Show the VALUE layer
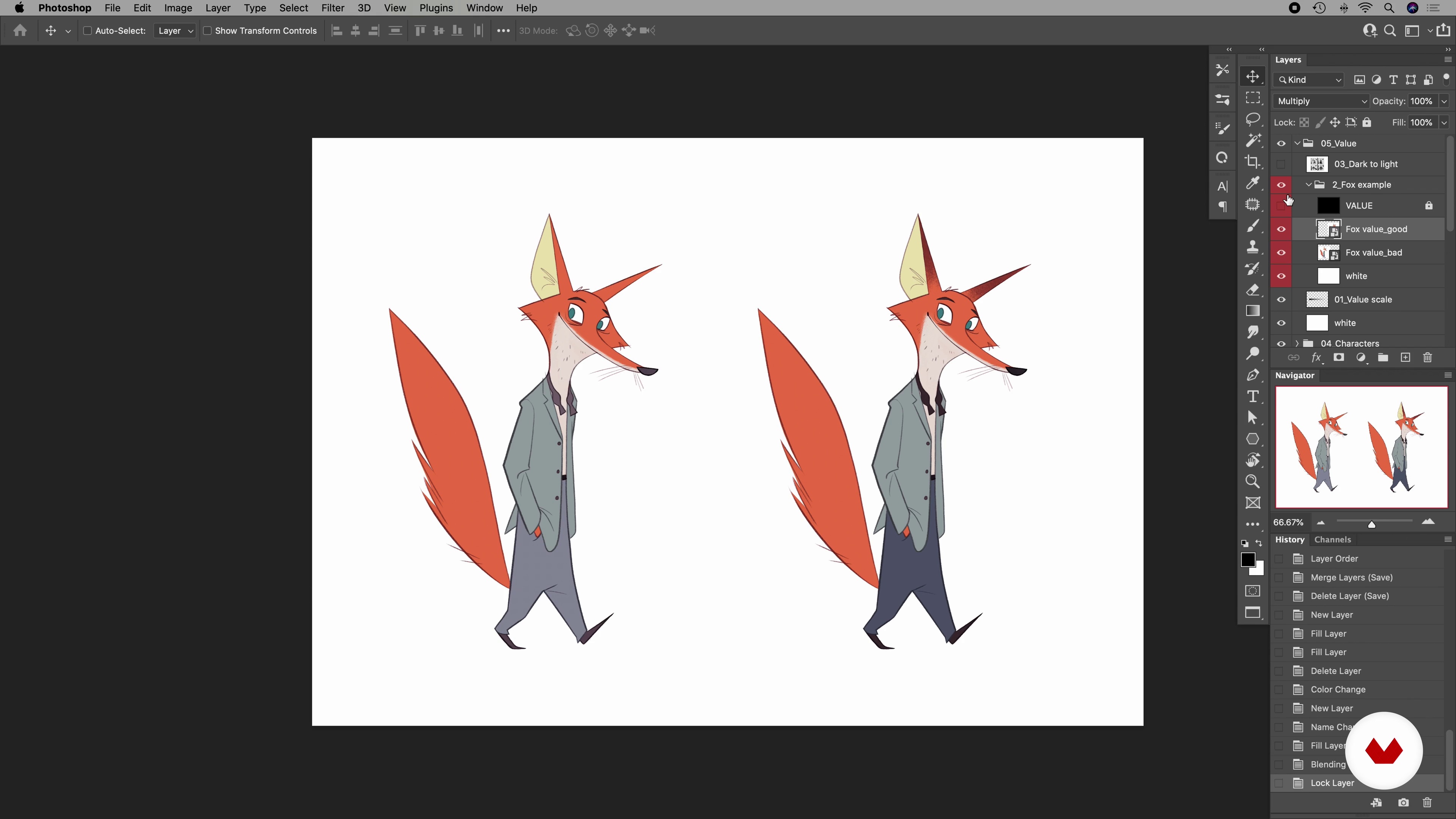 1281,206
